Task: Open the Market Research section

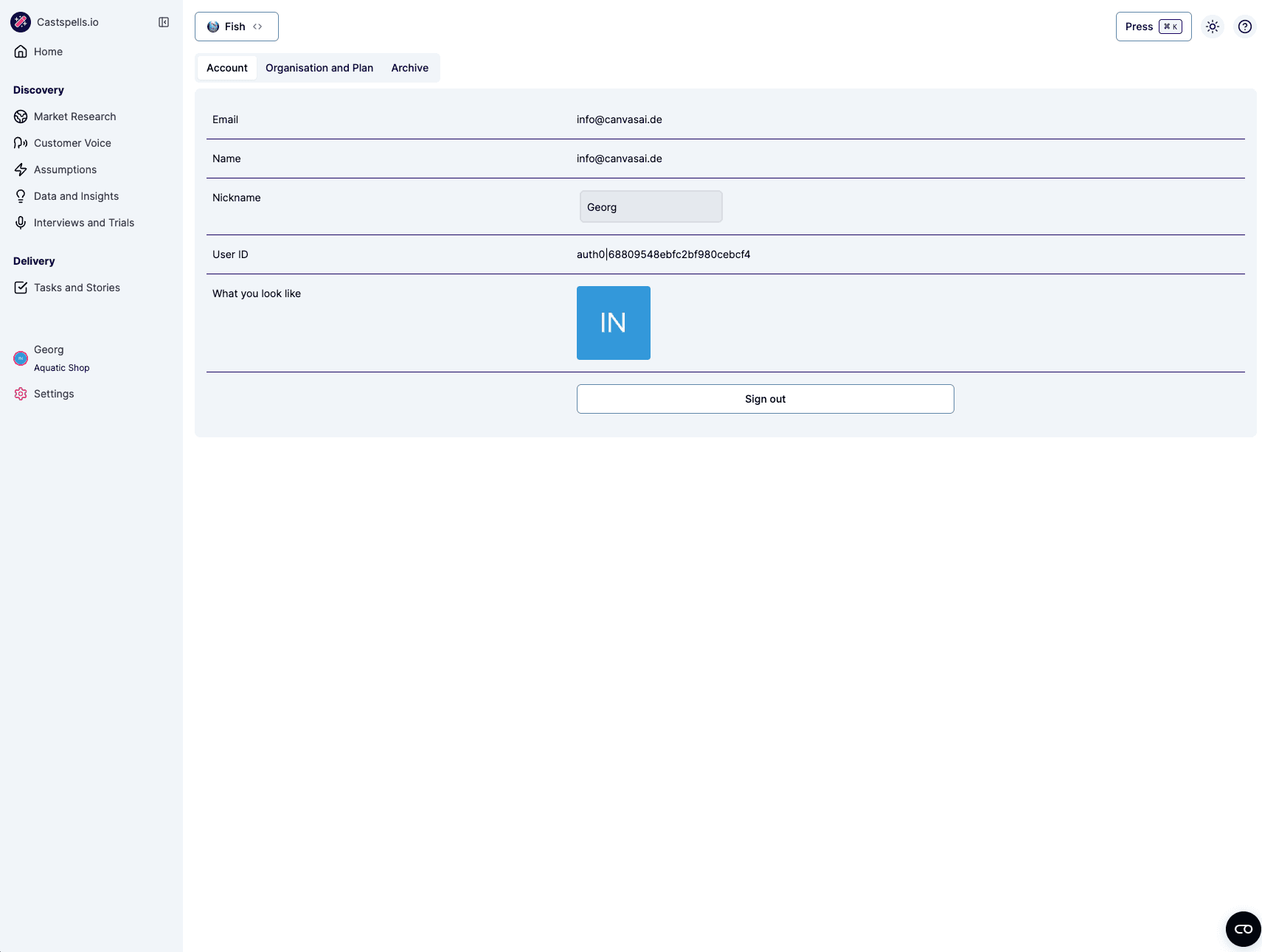Action: click(74, 116)
